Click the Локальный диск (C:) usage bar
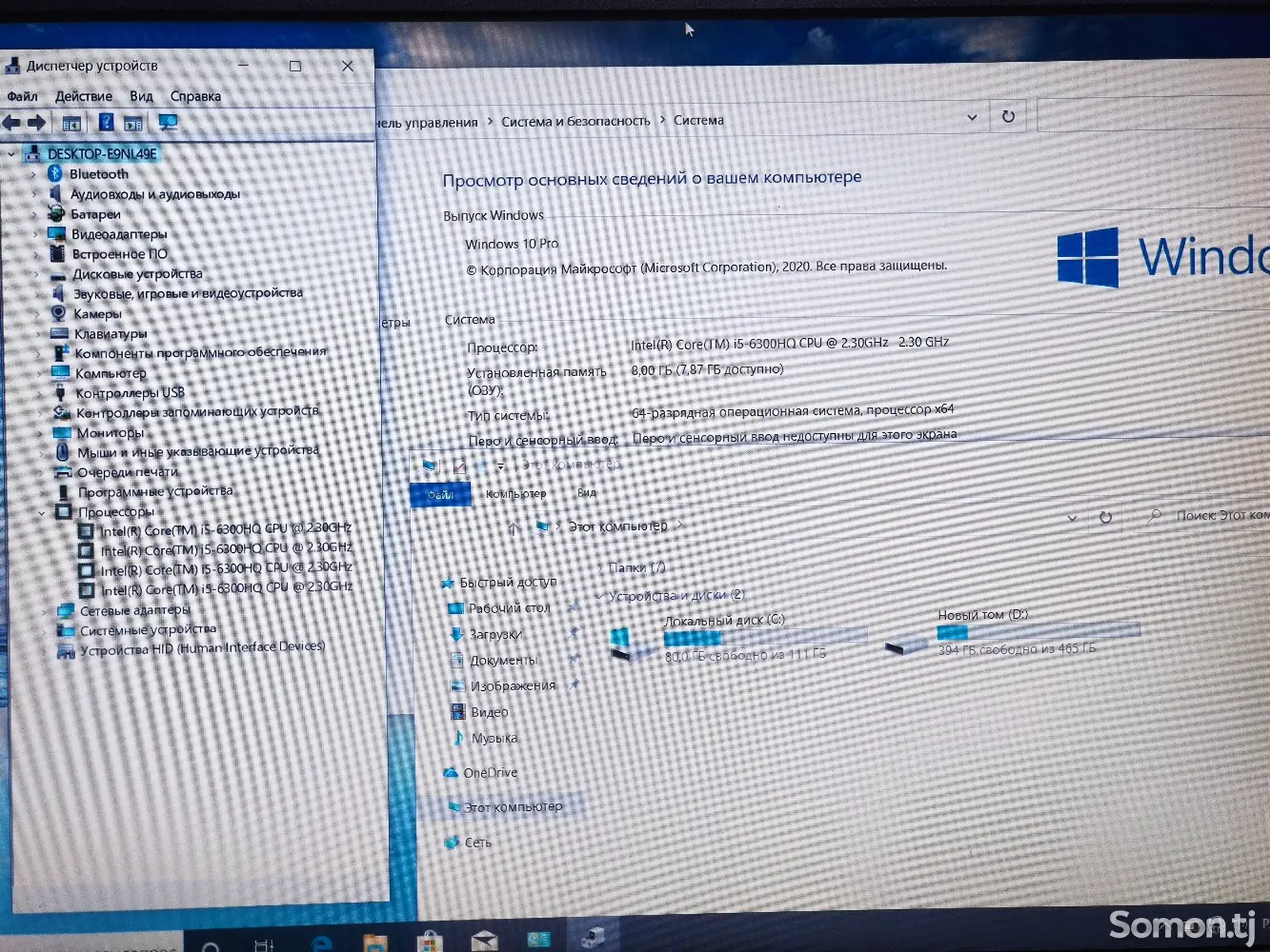This screenshot has height=952, width=1270. pyautogui.click(x=765, y=637)
